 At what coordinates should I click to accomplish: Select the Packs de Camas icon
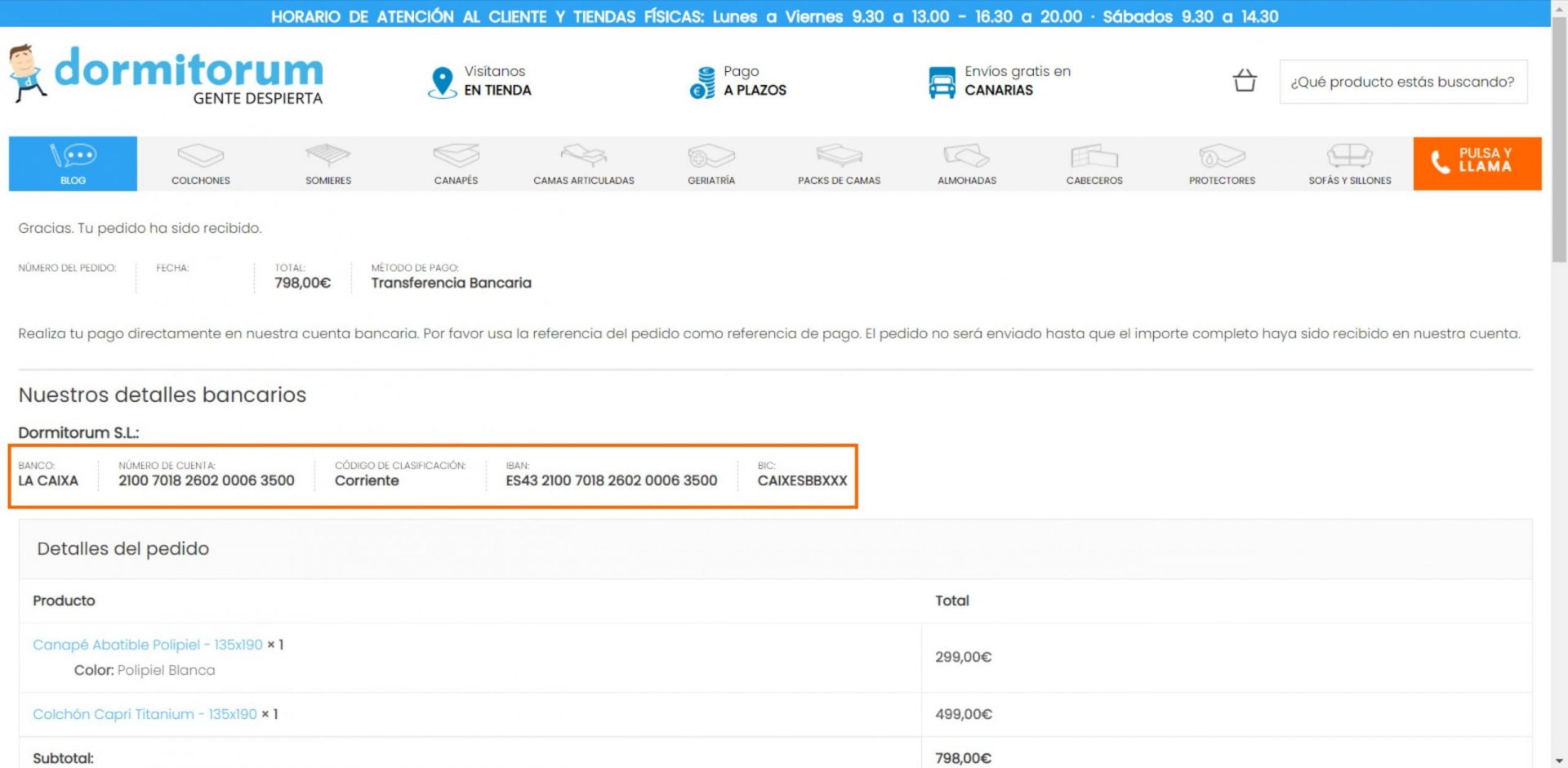click(x=840, y=154)
